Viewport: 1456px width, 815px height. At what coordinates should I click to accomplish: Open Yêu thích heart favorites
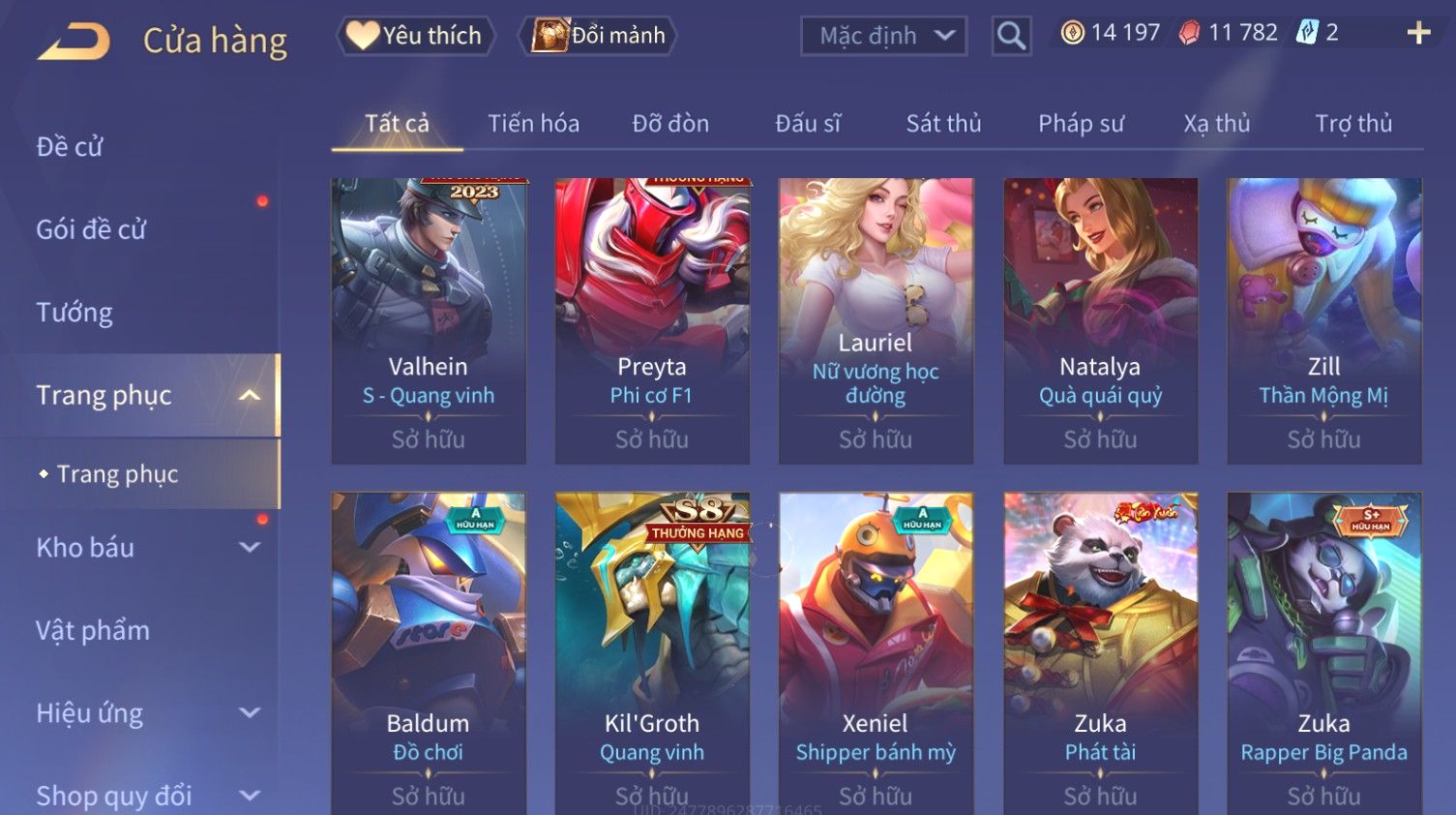[415, 36]
